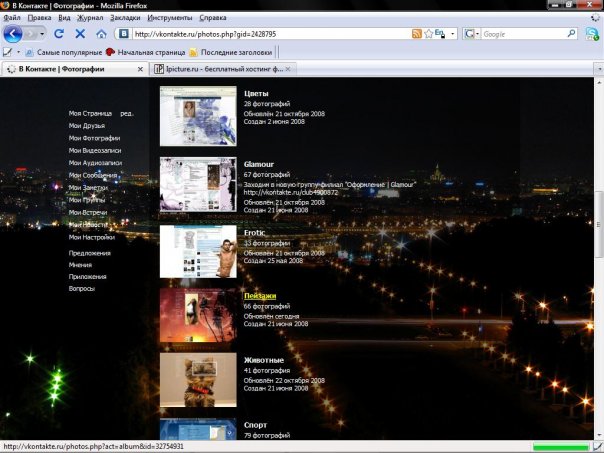
Task: Open the Справка menu
Action: 213,18
